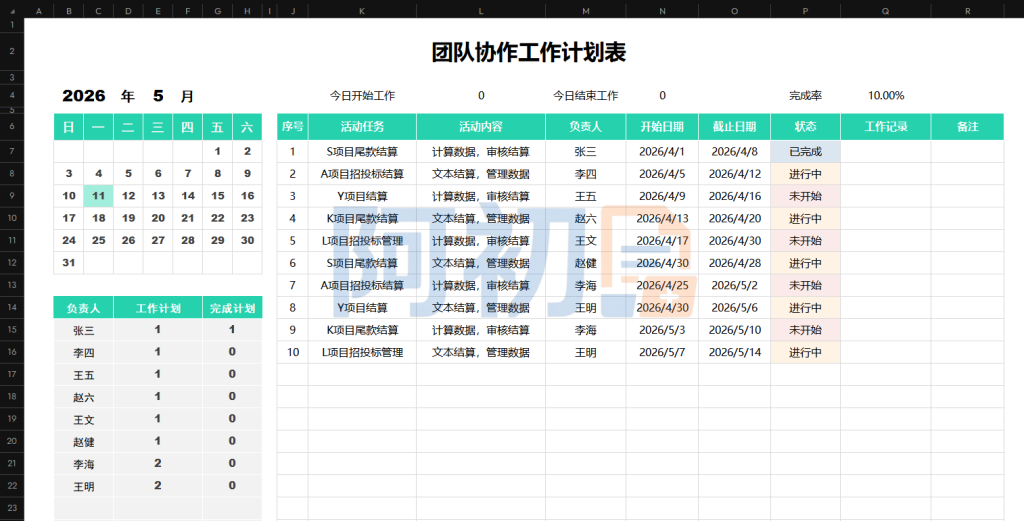
Task: Click the 今日开始工作 label
Action: (362, 95)
